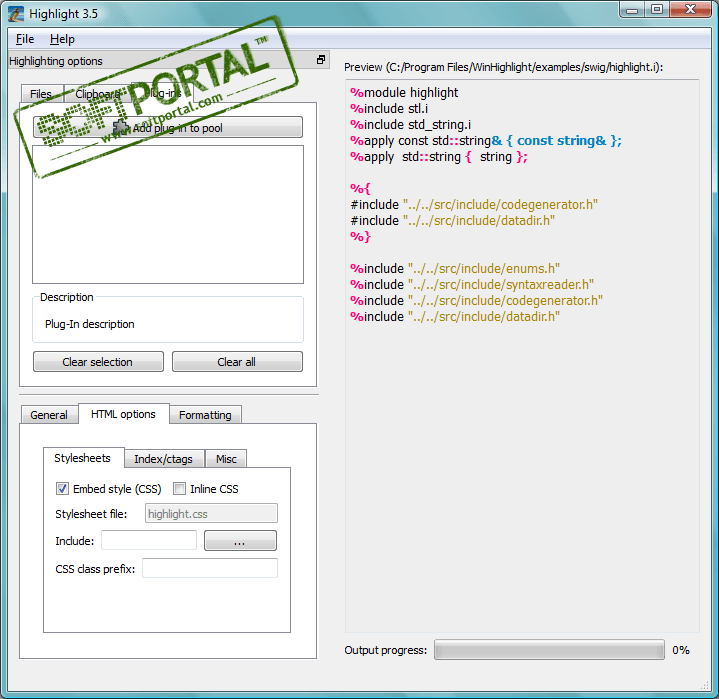The image size is (719, 699).
Task: Click the '%include enums.h' preview line
Action: click(x=455, y=268)
